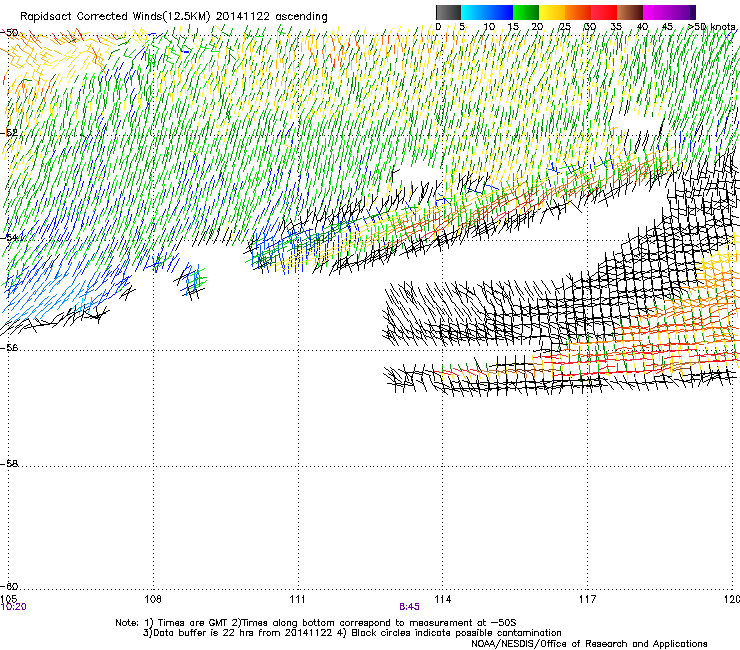740x650 pixels.
Task: Click the yellow 20-25 knots legend swatch
Action: (552, 12)
